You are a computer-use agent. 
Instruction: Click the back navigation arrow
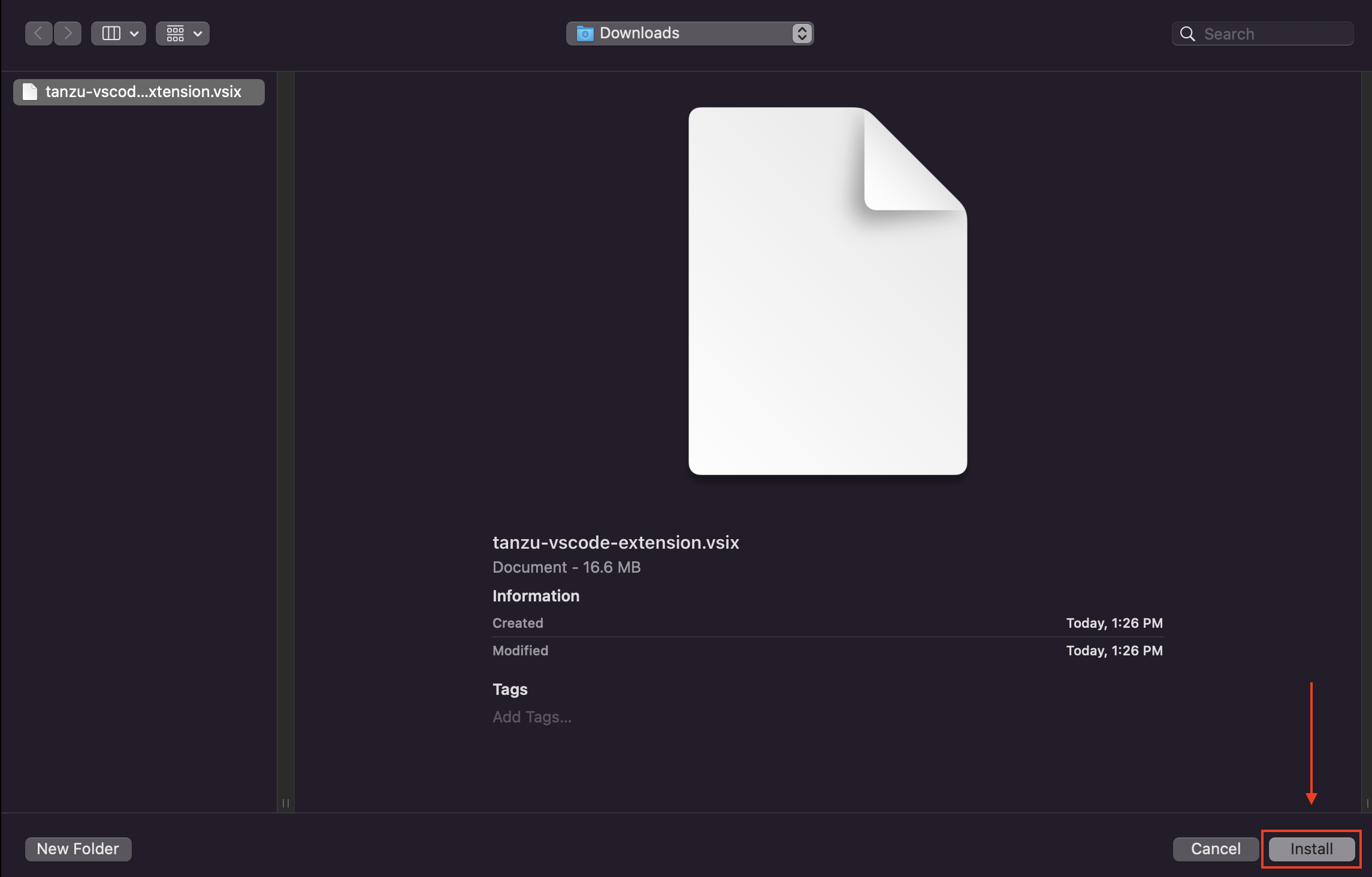(x=38, y=34)
